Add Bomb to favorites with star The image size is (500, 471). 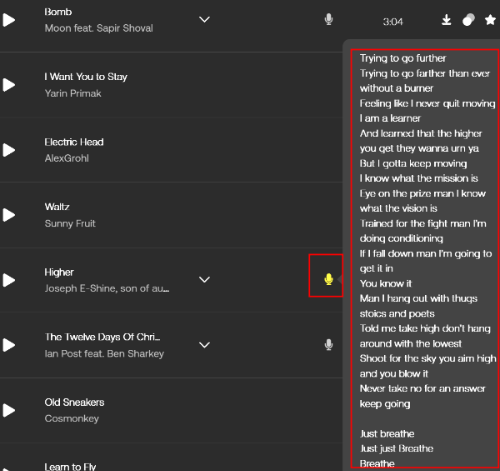[490, 20]
